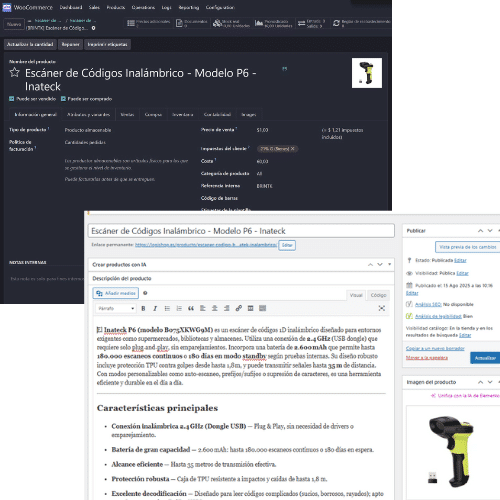
Task: Open the Stock real stat button
Action: tap(232, 23)
